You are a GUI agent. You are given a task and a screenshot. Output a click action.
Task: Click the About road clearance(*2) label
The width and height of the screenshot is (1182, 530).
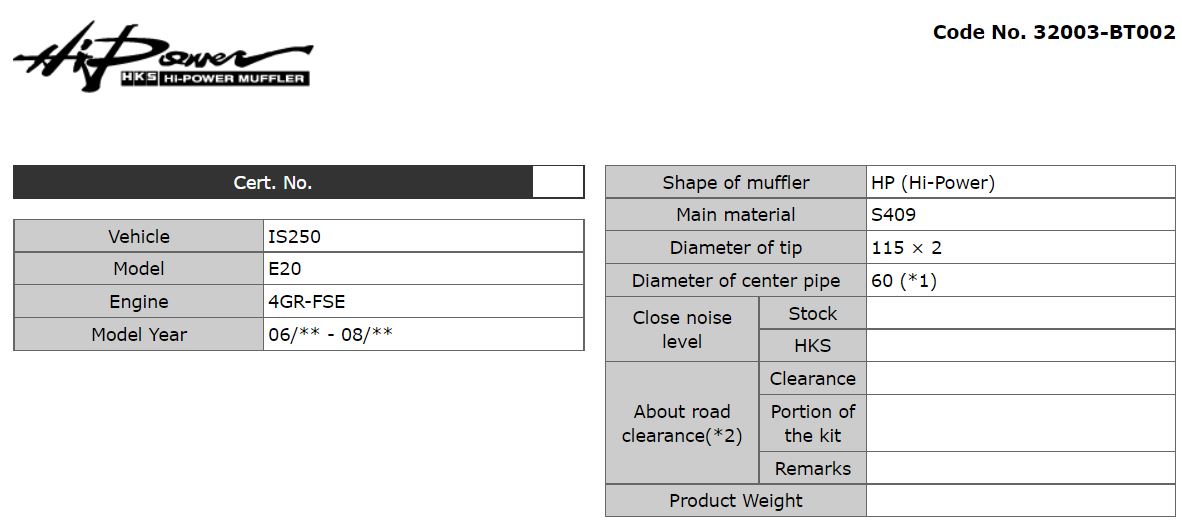pyautogui.click(x=682, y=423)
